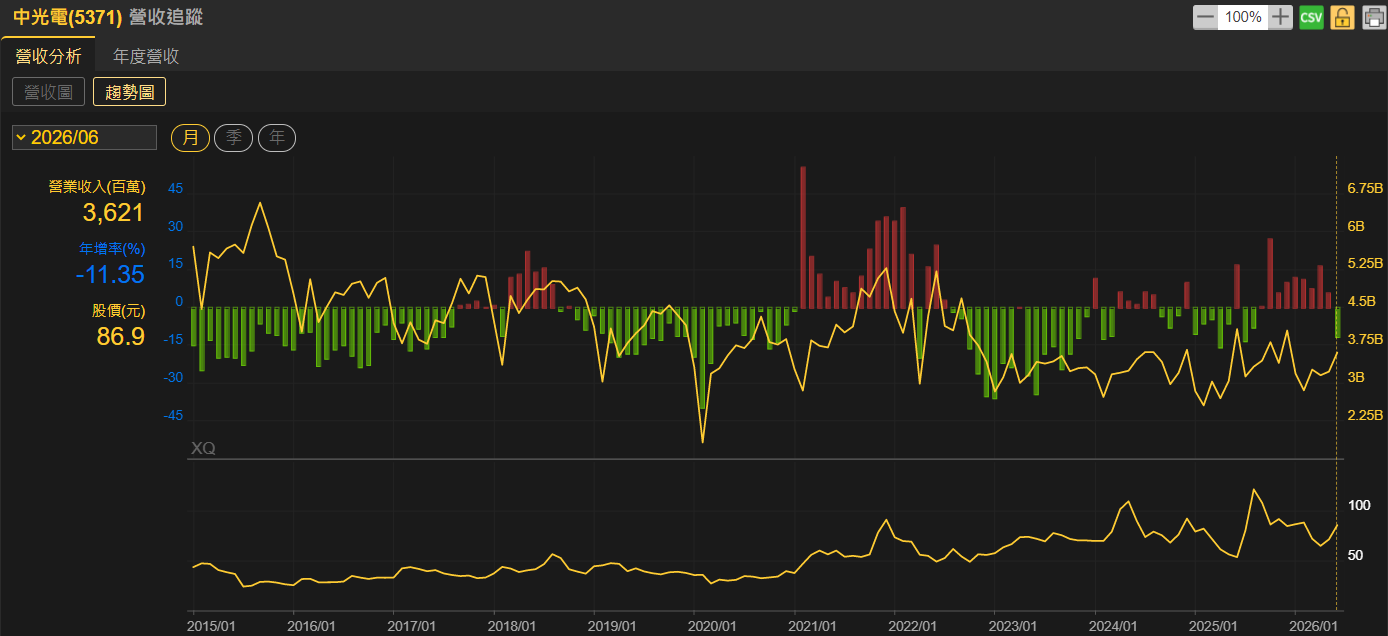
Task: Click the 2019/01 x-axis label
Action: point(613,625)
